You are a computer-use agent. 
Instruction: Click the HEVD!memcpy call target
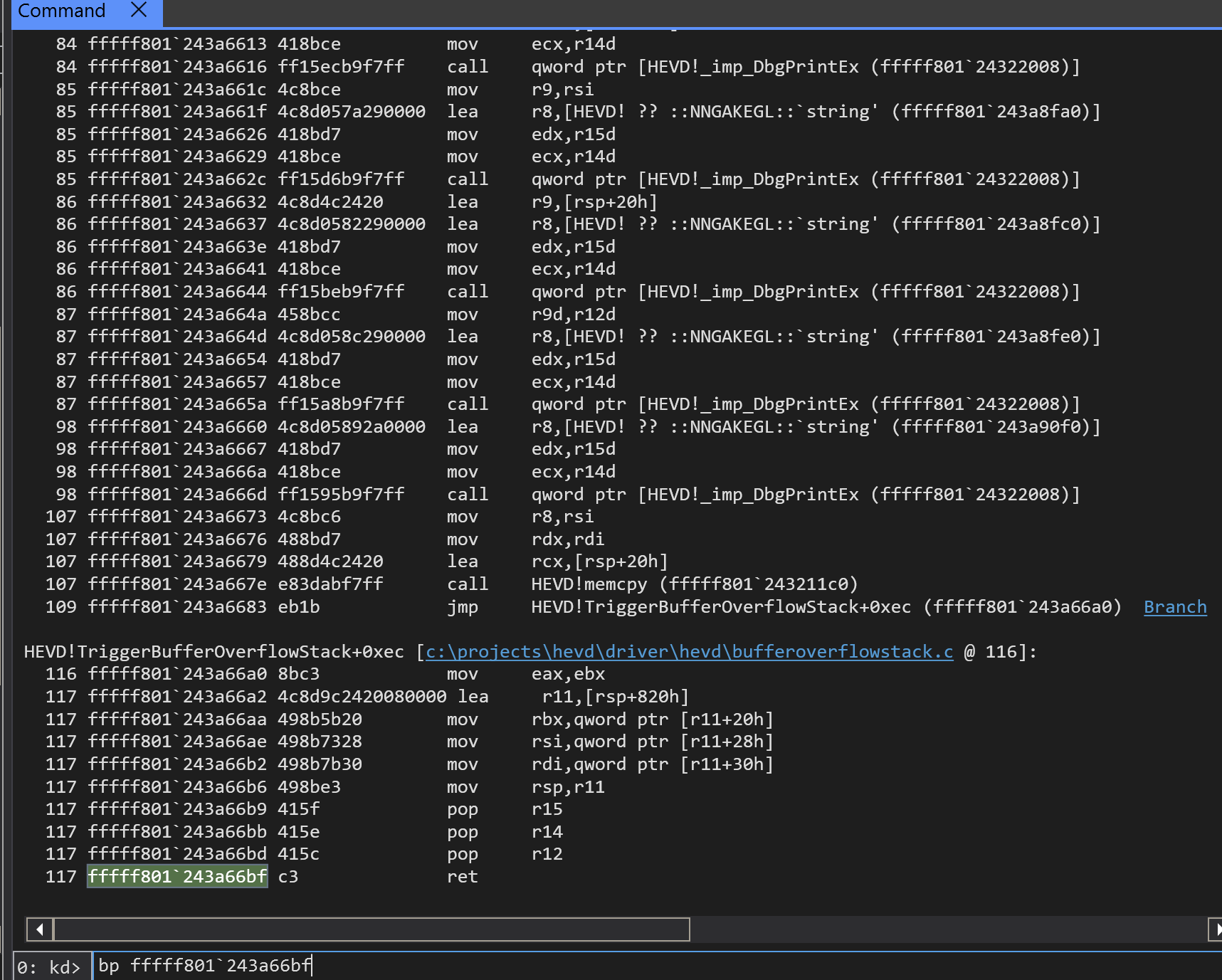(694, 584)
